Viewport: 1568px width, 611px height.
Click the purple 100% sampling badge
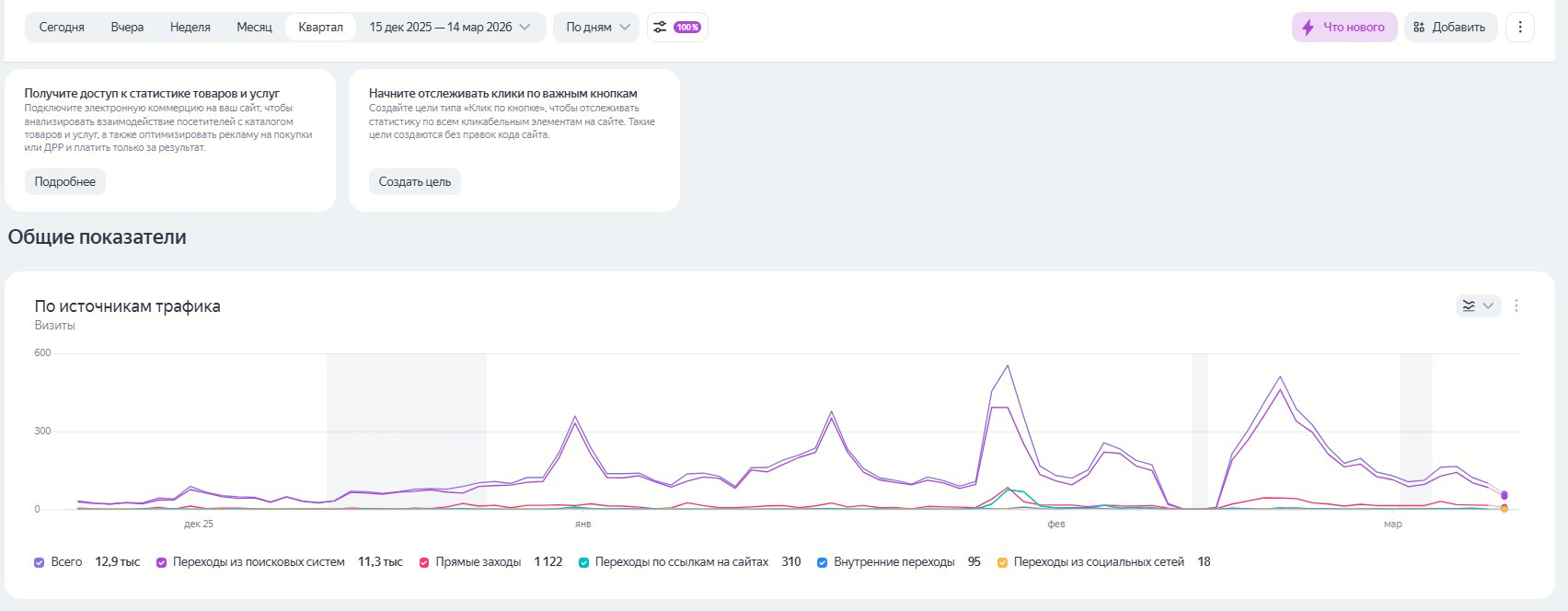pos(687,28)
